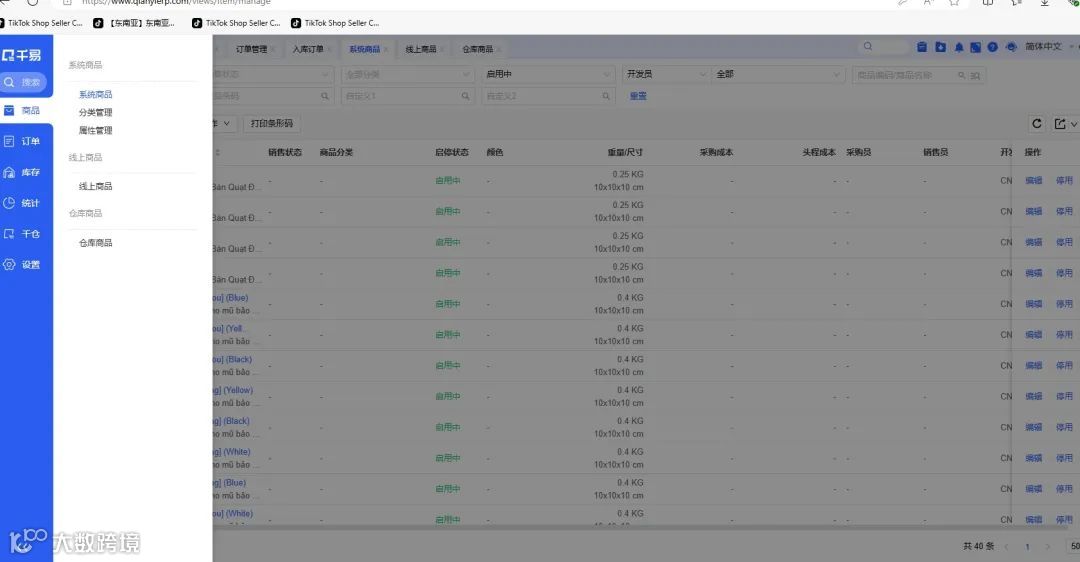Open the sidebar 搜索 search box

point(23,82)
